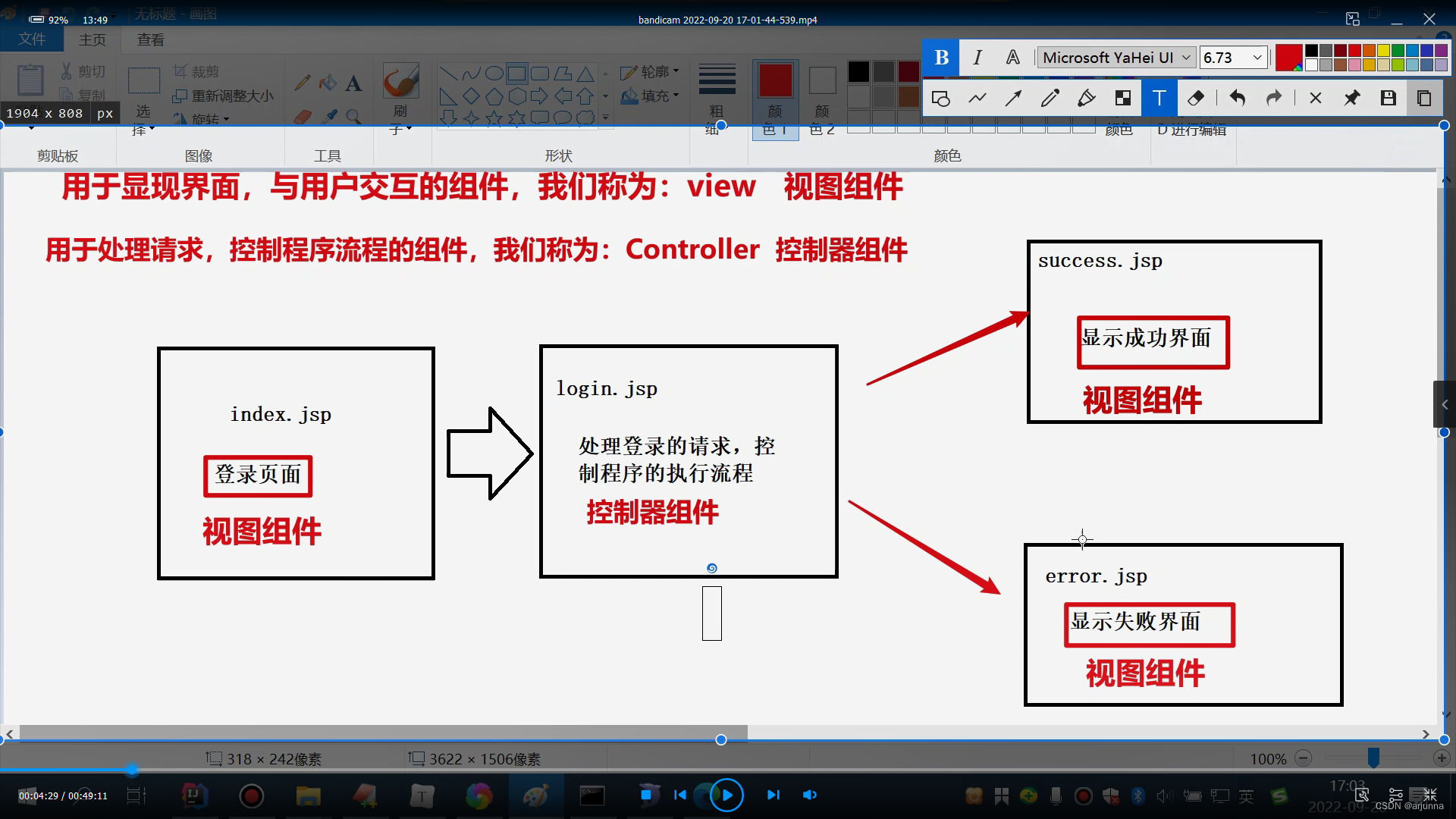The image size is (1456, 819).
Task: Click the Paint zoom out minus button
Action: [x=1304, y=758]
